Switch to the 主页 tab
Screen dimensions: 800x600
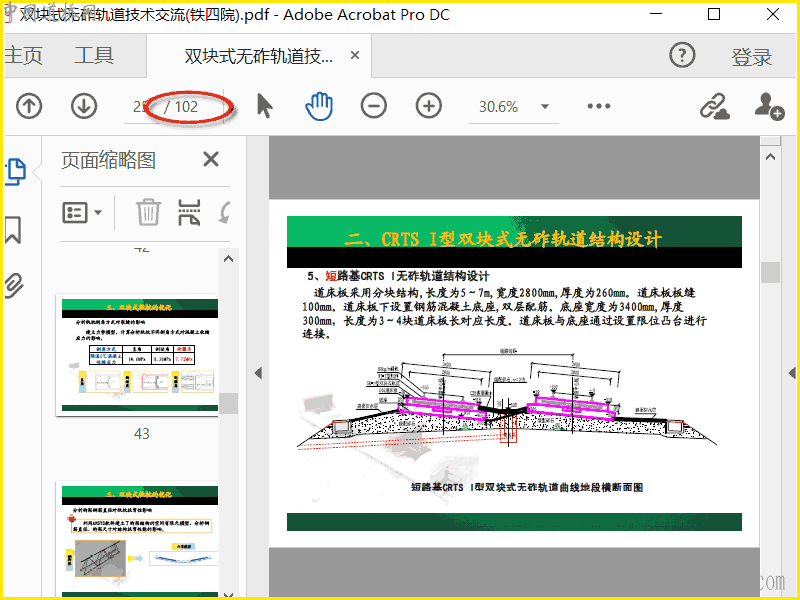[23, 55]
